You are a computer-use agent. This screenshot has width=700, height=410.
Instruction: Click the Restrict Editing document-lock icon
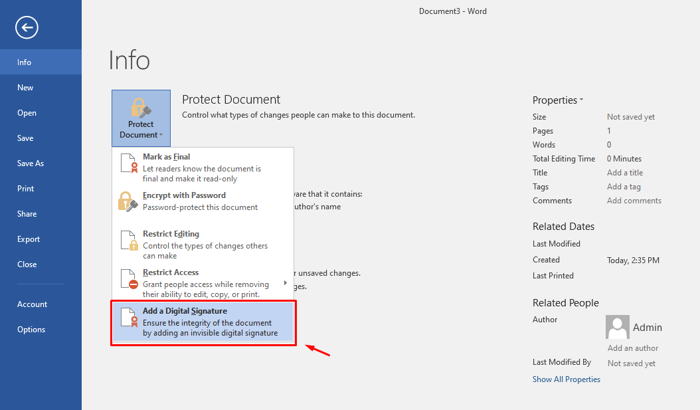[129, 240]
